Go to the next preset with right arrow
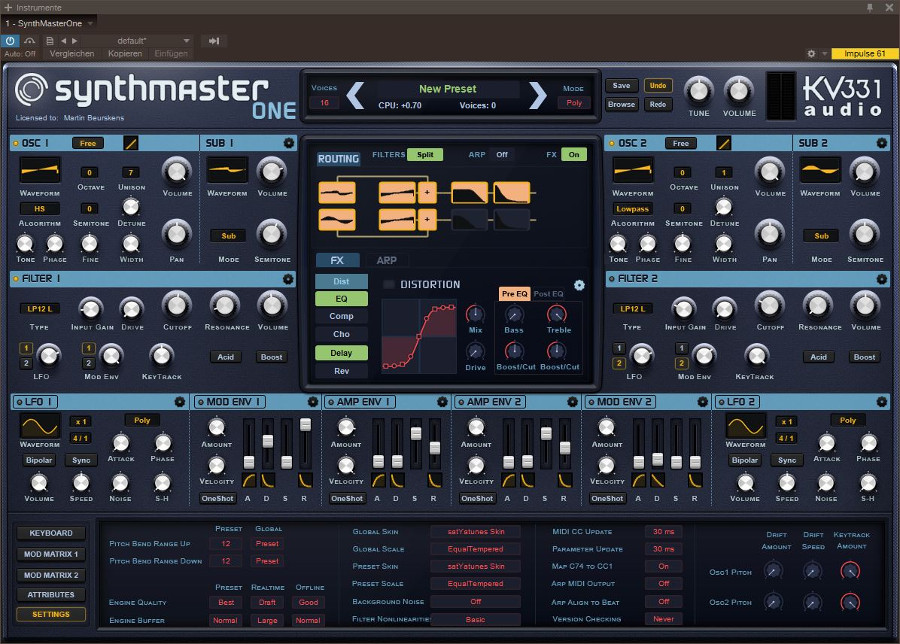The width and height of the screenshot is (900, 644). (x=538, y=95)
